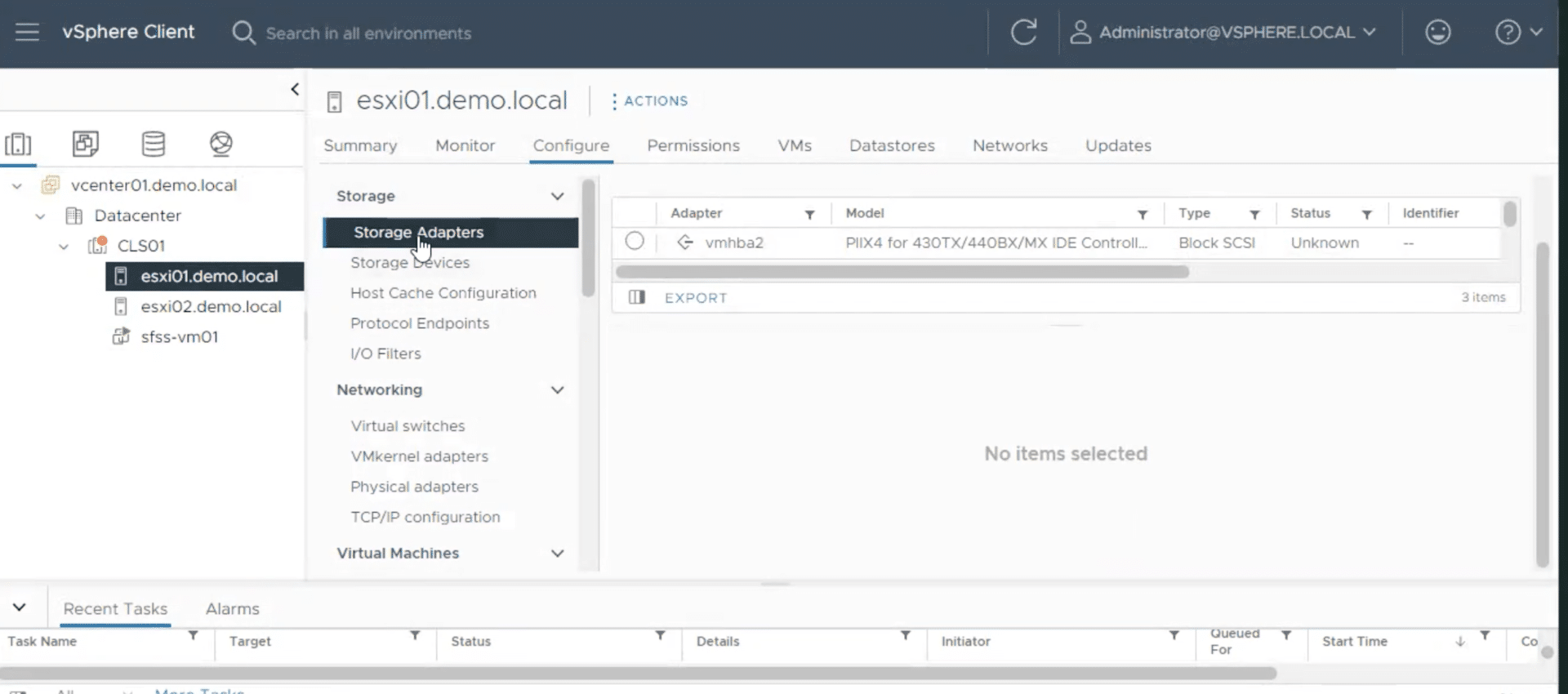Open the VMs tab
This screenshot has height=694, width=1568.
point(795,145)
